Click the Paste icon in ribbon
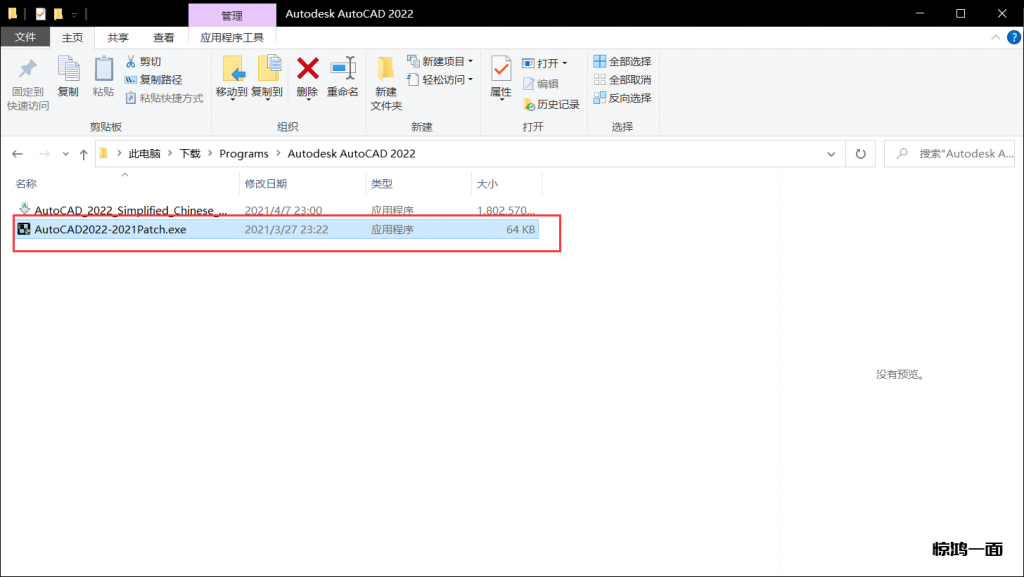1024x577 pixels. pos(103,70)
